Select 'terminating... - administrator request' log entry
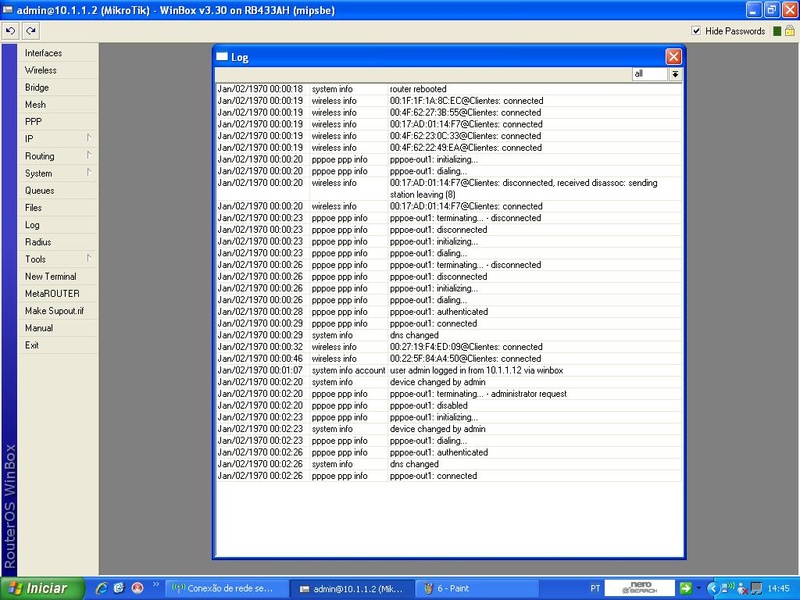This screenshot has height=600, width=800. [x=449, y=394]
